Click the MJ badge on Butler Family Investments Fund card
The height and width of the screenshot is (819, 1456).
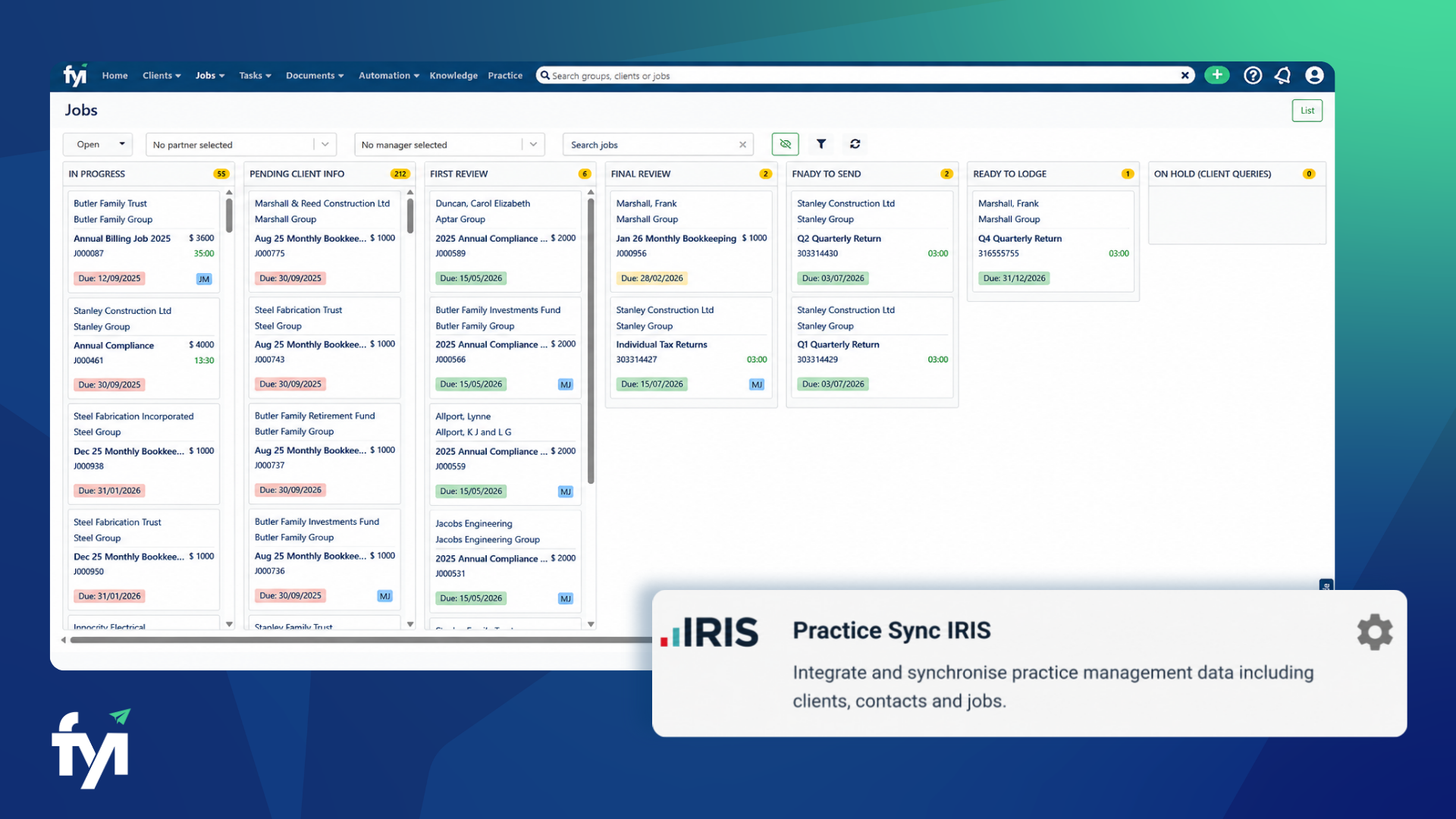566,384
